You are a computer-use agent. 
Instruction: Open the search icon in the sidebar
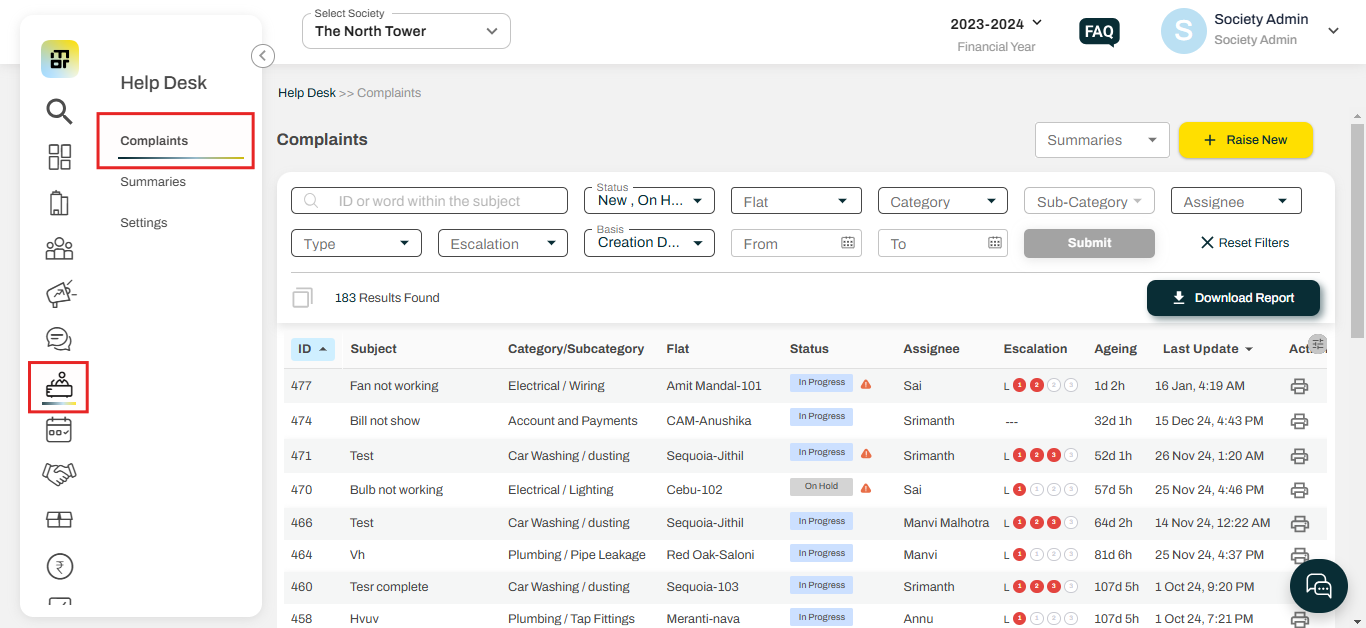tap(59, 111)
